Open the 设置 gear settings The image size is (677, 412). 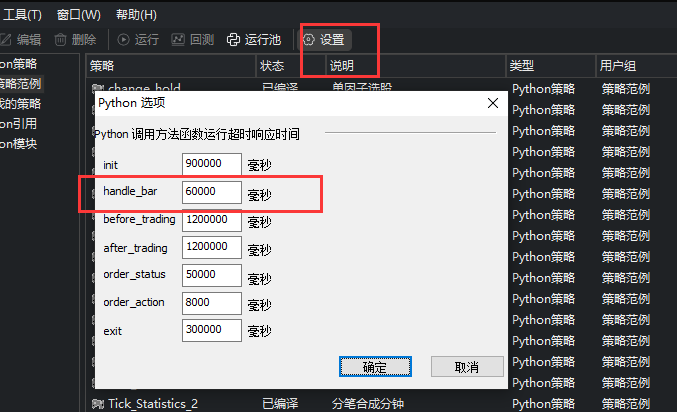324,40
